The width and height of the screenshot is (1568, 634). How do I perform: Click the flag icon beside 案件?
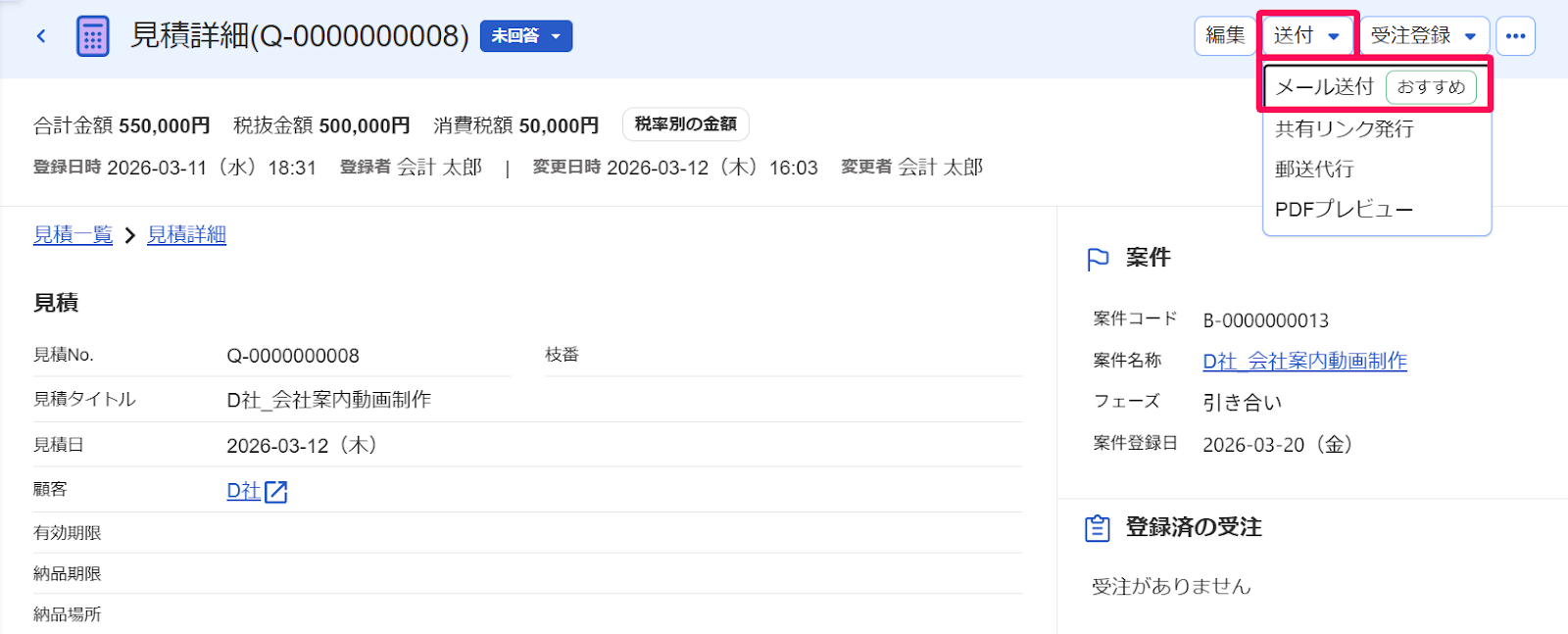1098,259
